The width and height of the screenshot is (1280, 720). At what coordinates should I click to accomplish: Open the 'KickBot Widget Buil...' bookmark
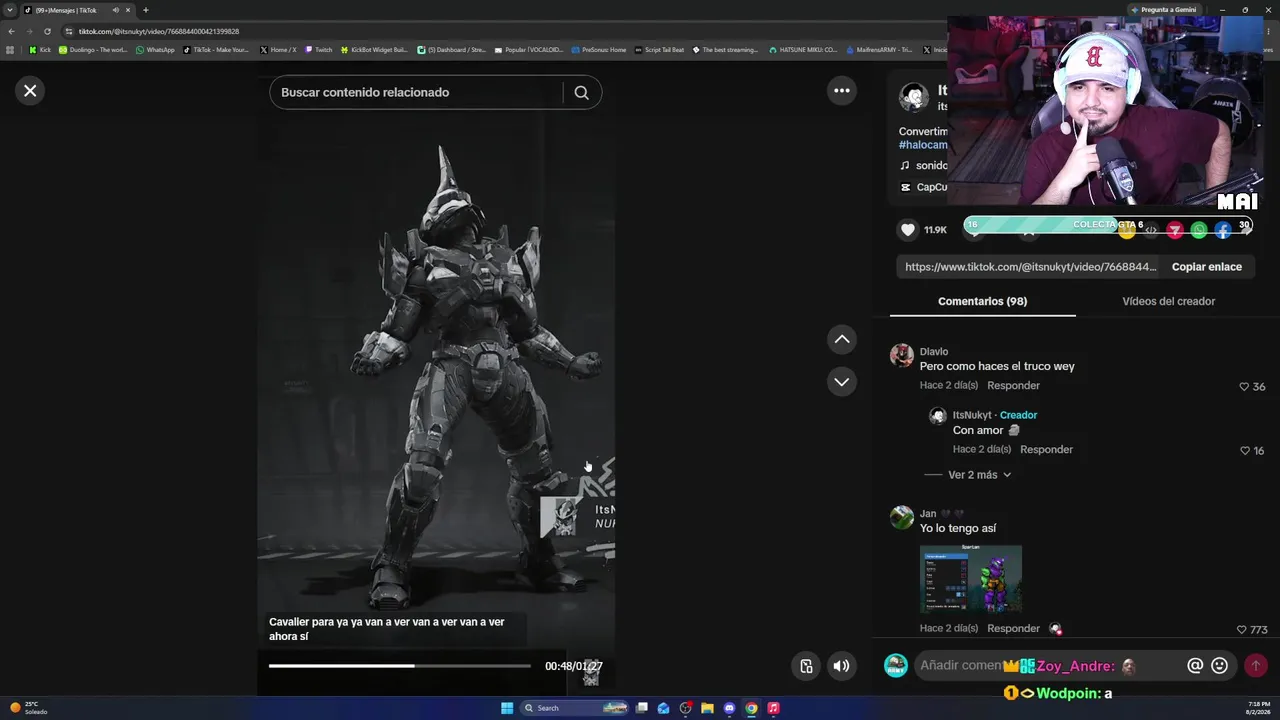[x=374, y=50]
